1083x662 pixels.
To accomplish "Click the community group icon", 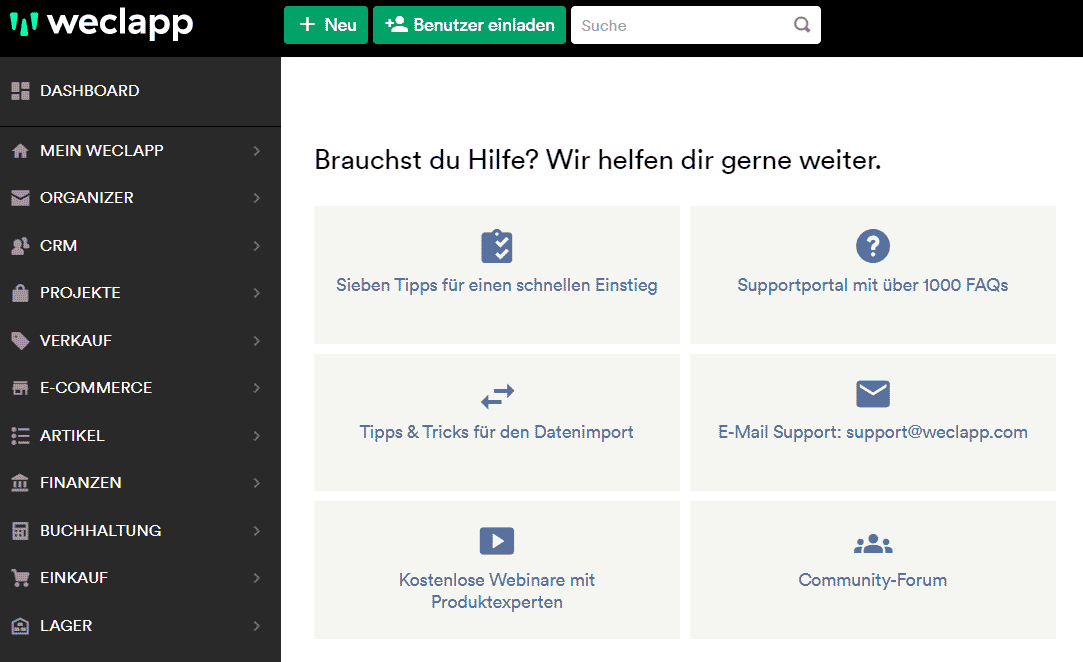I will (873, 544).
